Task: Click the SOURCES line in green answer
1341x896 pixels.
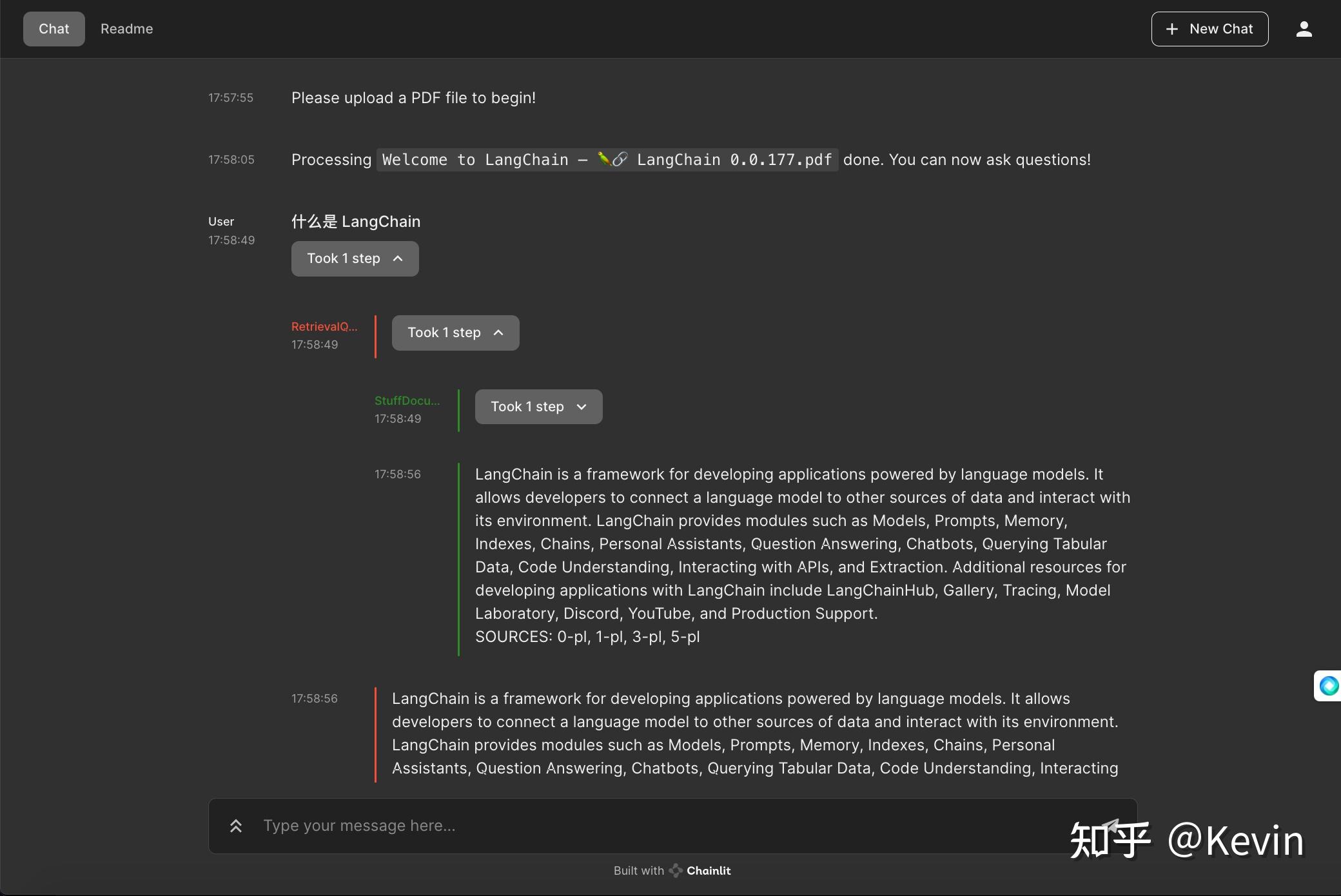Action: point(587,637)
